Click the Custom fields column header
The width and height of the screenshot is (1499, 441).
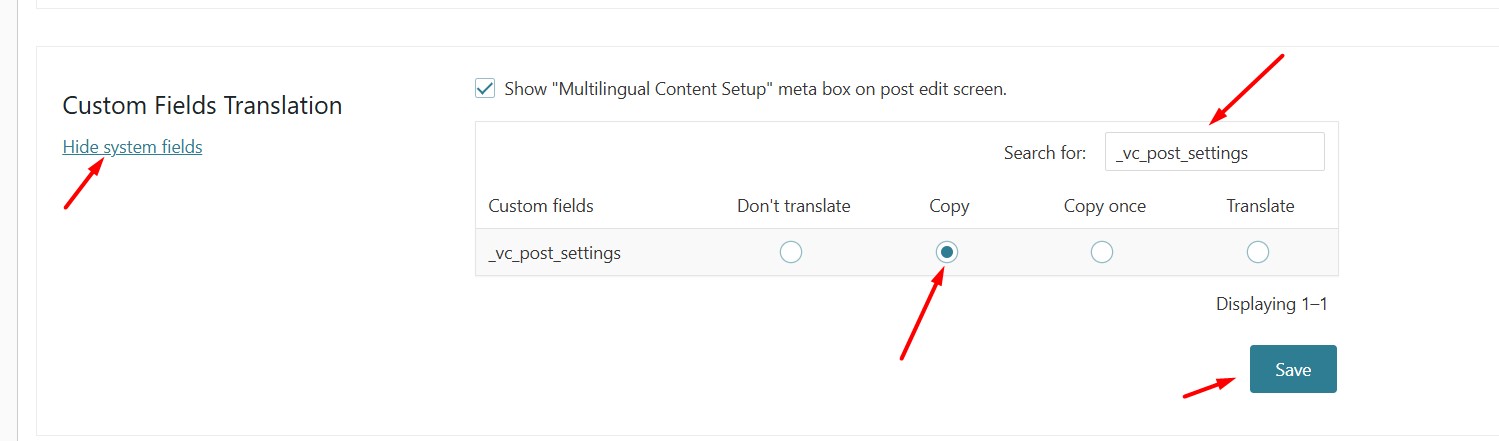coord(541,206)
